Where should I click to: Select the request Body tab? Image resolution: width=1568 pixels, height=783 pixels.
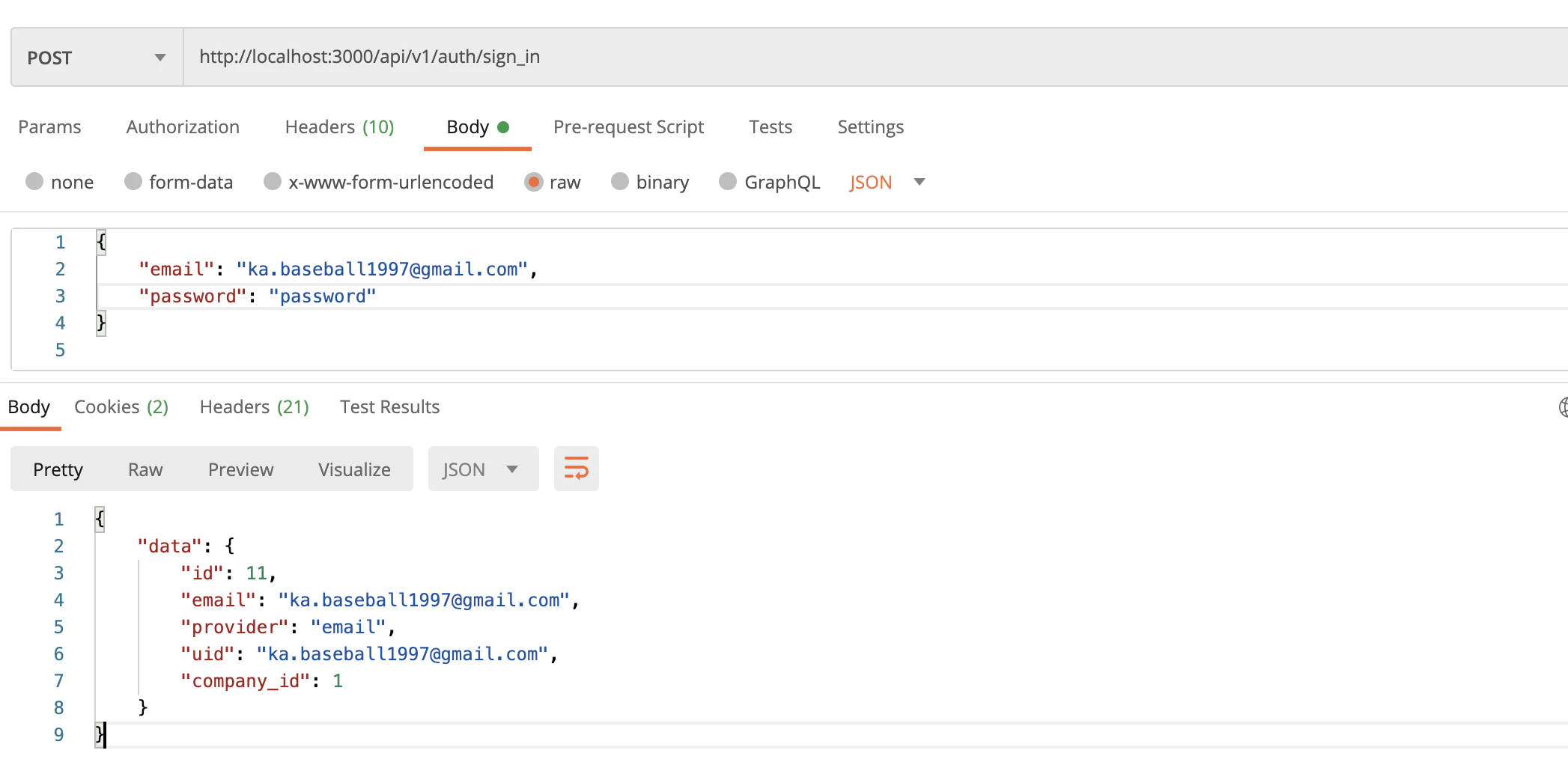(477, 127)
